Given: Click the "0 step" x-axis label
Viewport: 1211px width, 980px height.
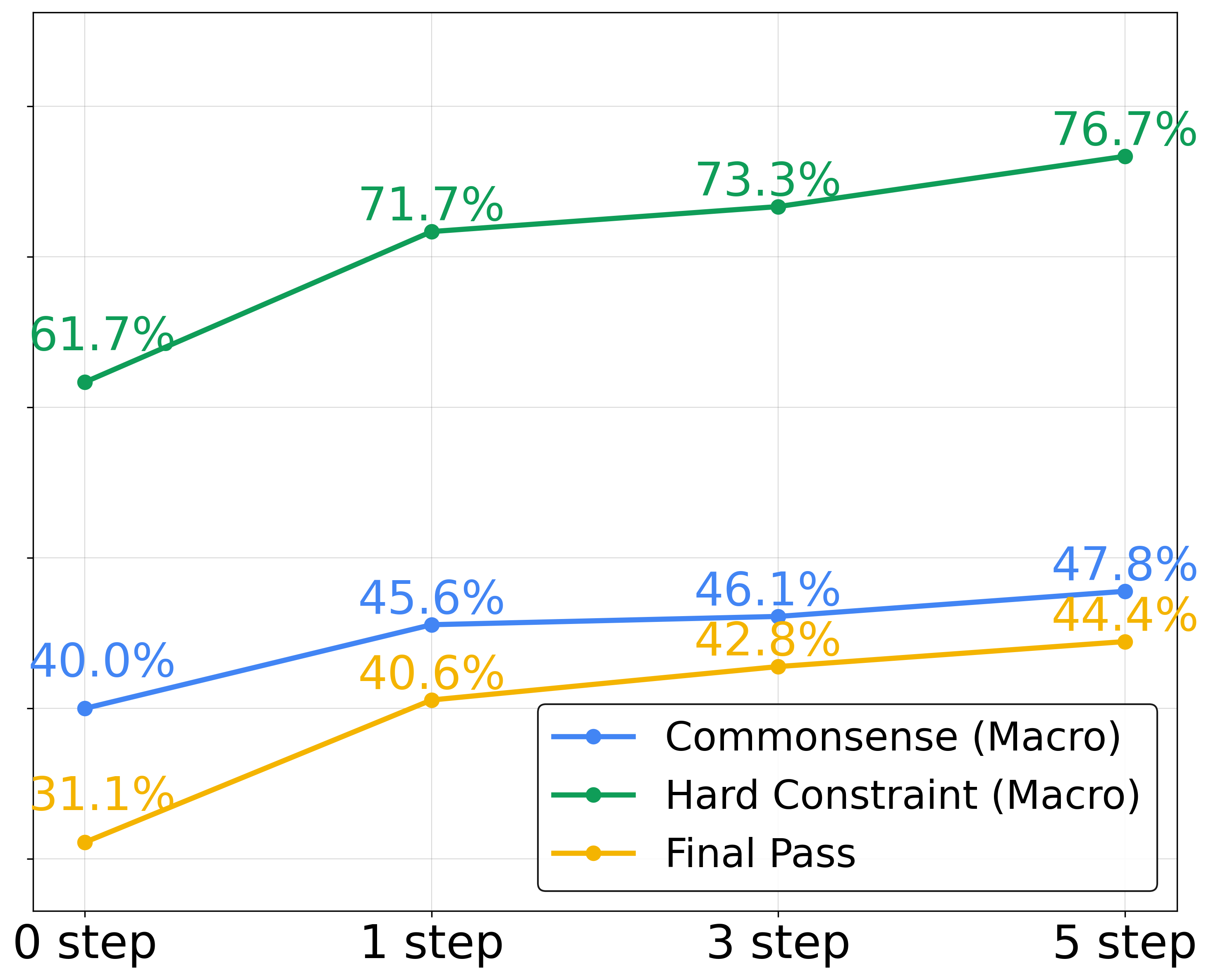Looking at the screenshot, I should pyautogui.click(x=85, y=943).
